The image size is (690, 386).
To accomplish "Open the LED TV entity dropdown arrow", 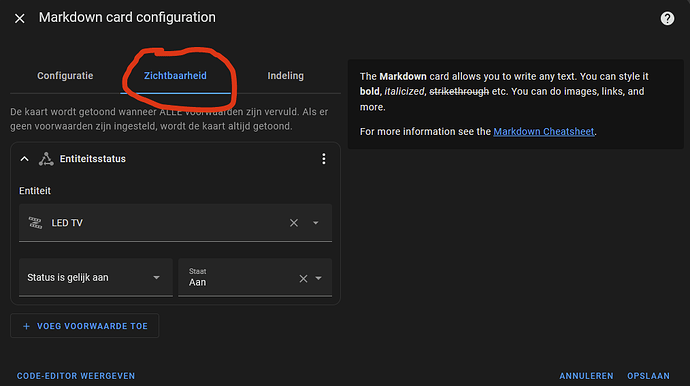I will pyautogui.click(x=316, y=223).
